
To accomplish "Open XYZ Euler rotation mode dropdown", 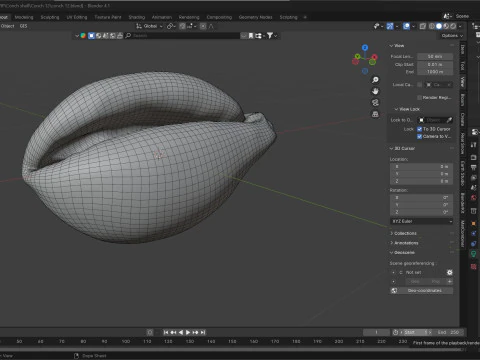I will coord(421,221).
